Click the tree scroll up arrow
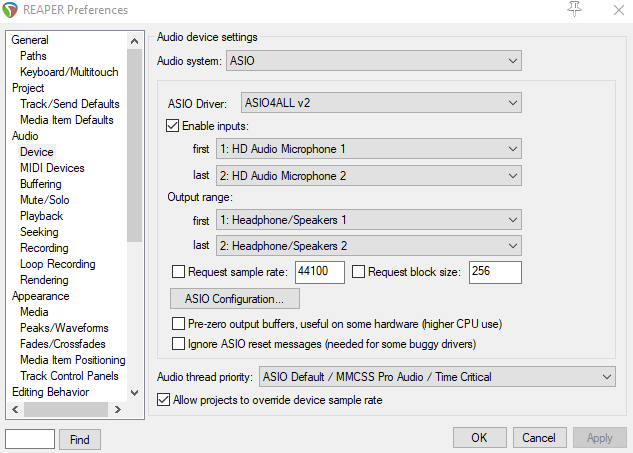This screenshot has width=633, height=453. (x=135, y=41)
